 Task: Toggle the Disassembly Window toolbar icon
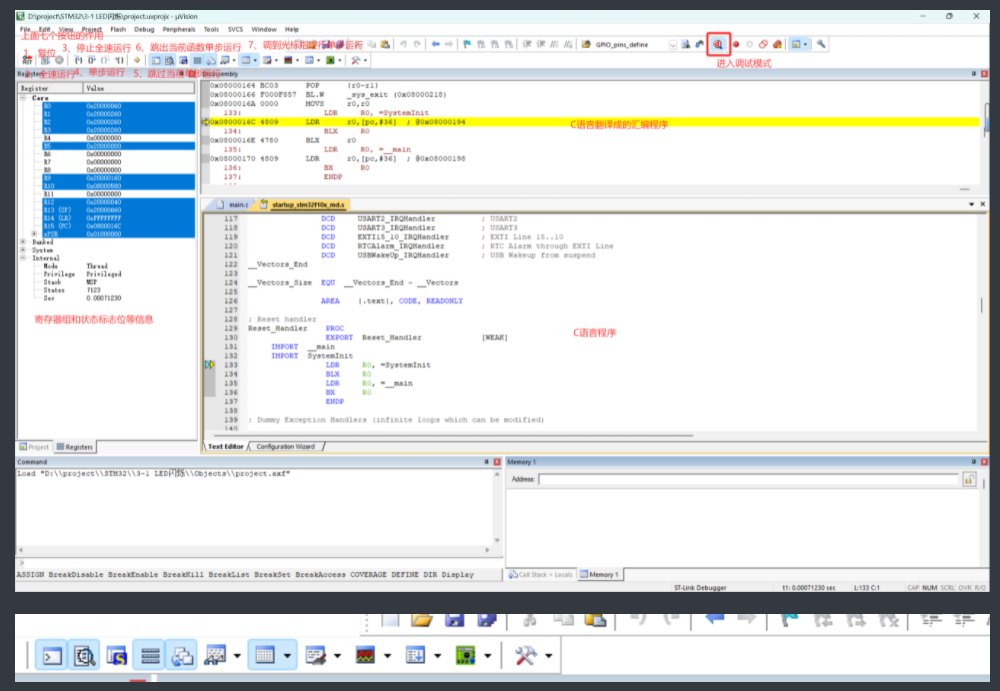click(170, 60)
